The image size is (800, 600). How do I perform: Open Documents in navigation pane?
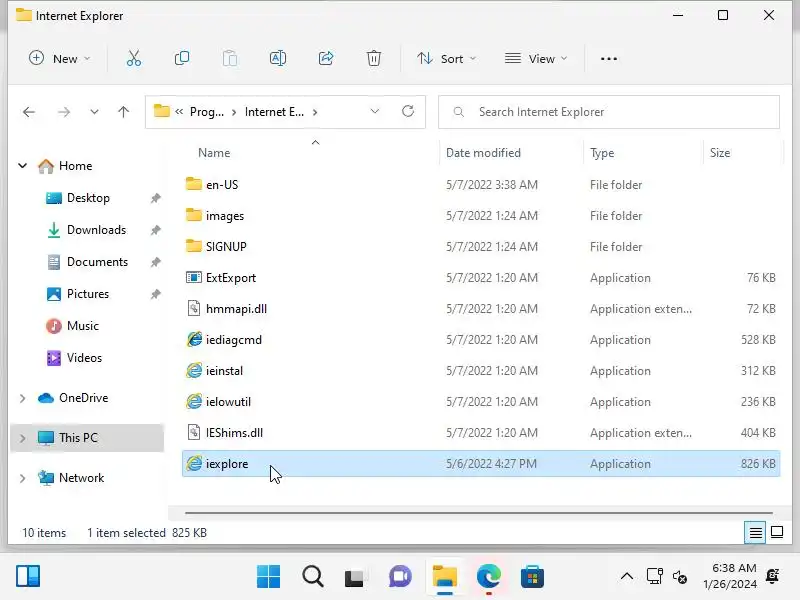point(97,262)
